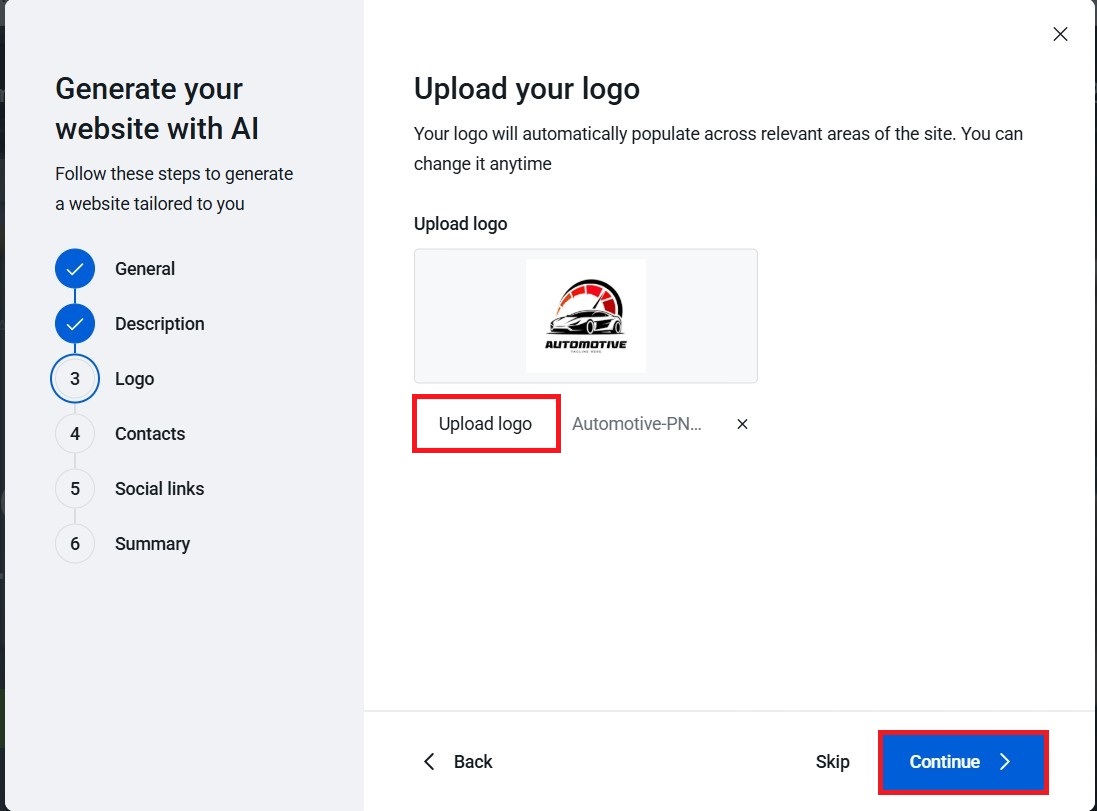Select the step 5 number circle

pyautogui.click(x=75, y=489)
